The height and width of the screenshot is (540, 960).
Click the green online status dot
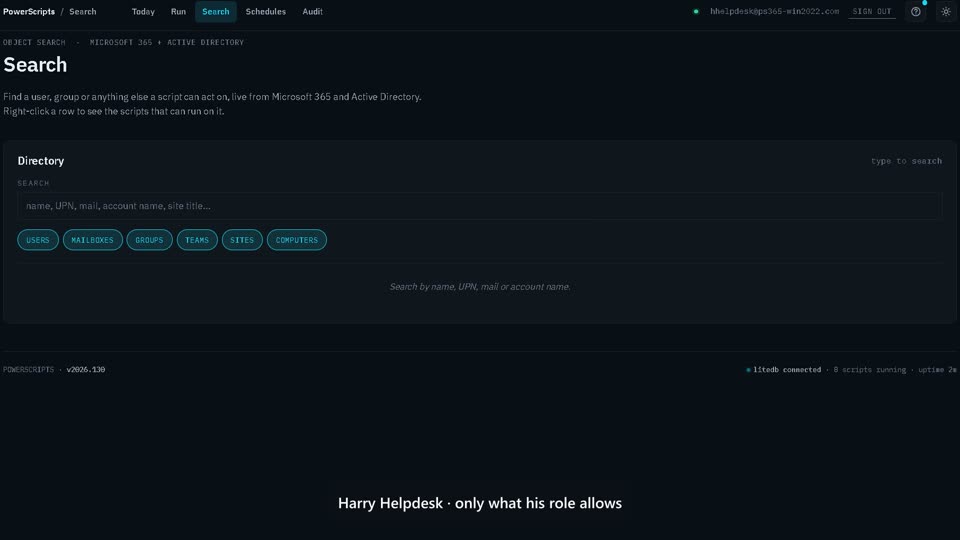point(696,12)
